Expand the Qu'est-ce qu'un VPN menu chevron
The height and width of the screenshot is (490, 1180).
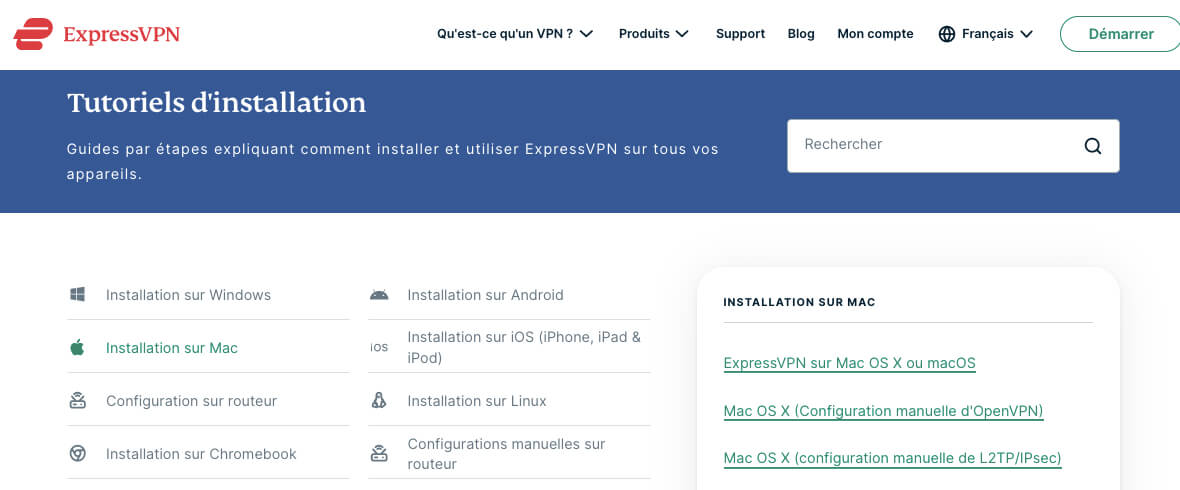pos(587,34)
